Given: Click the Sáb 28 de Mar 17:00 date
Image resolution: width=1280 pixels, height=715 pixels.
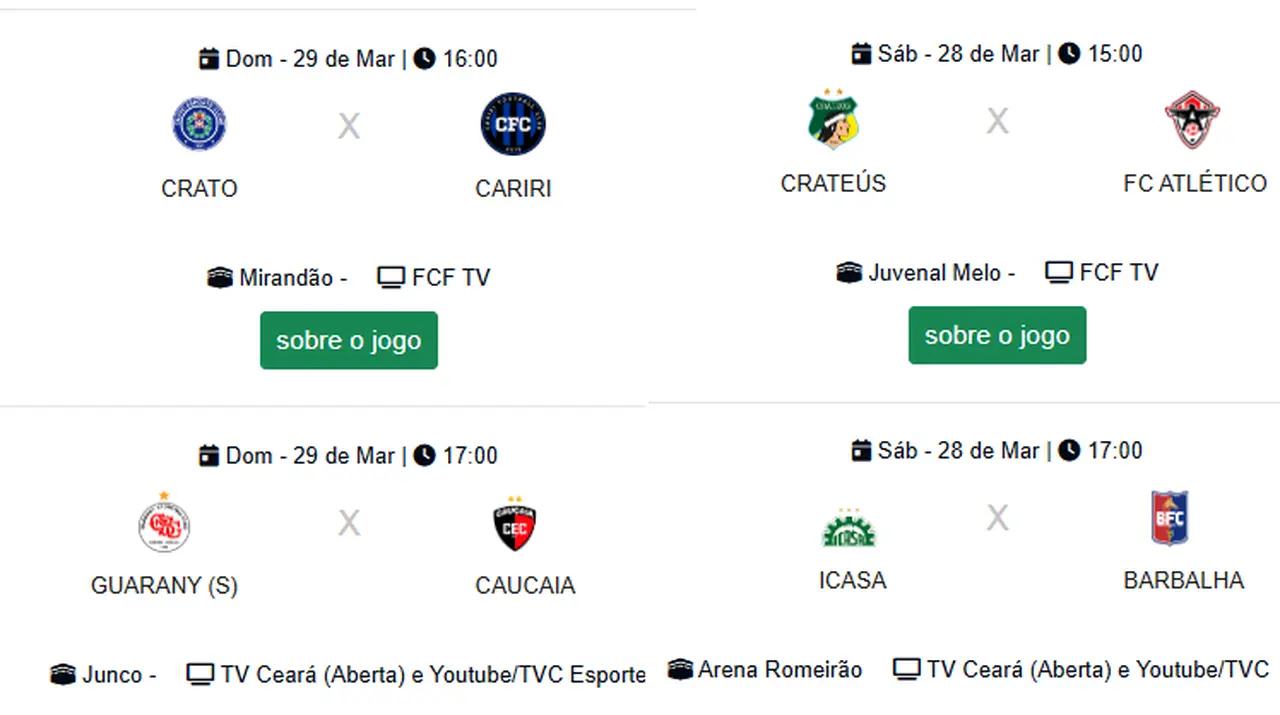Looking at the screenshot, I should (x=958, y=450).
